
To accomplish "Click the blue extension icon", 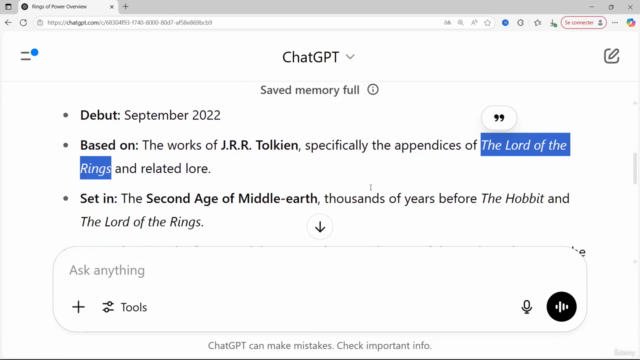I will [x=505, y=22].
